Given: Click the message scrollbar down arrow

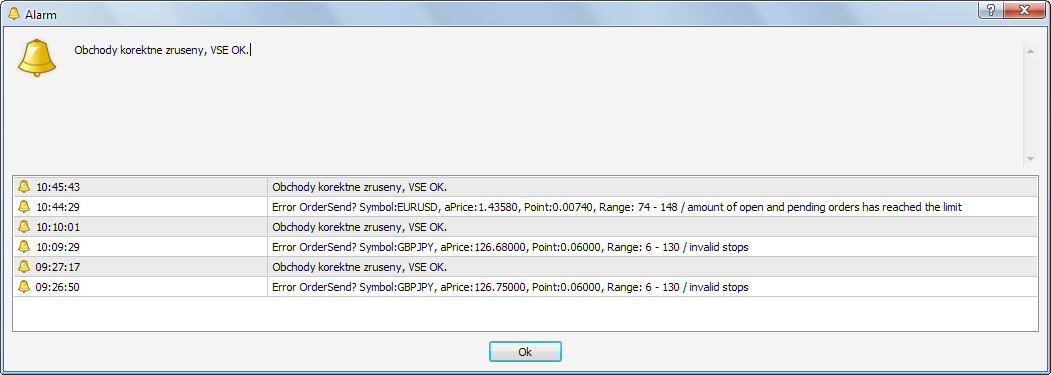Looking at the screenshot, I should coord(1030,159).
